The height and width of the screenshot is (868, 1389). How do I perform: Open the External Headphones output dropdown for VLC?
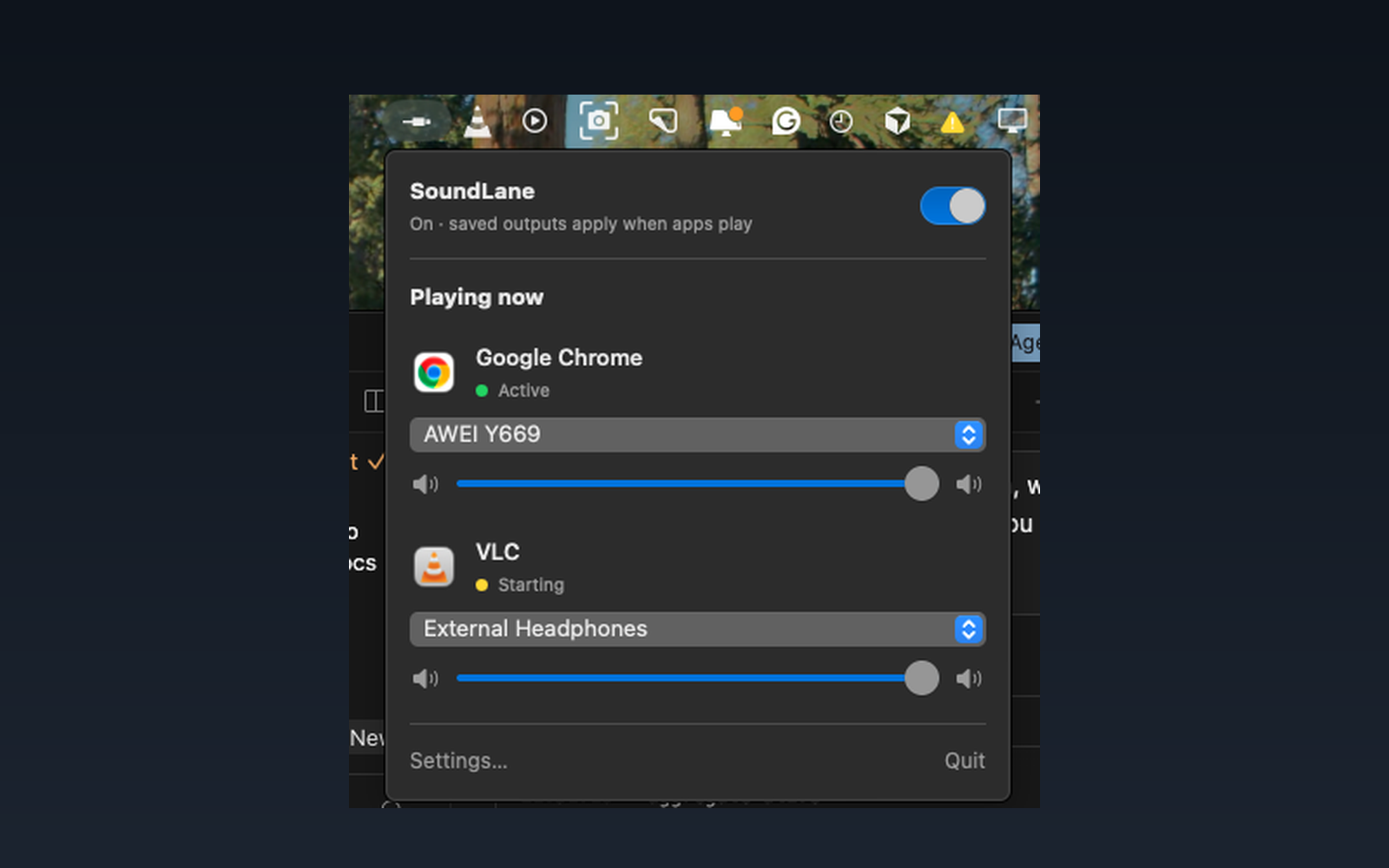click(697, 628)
